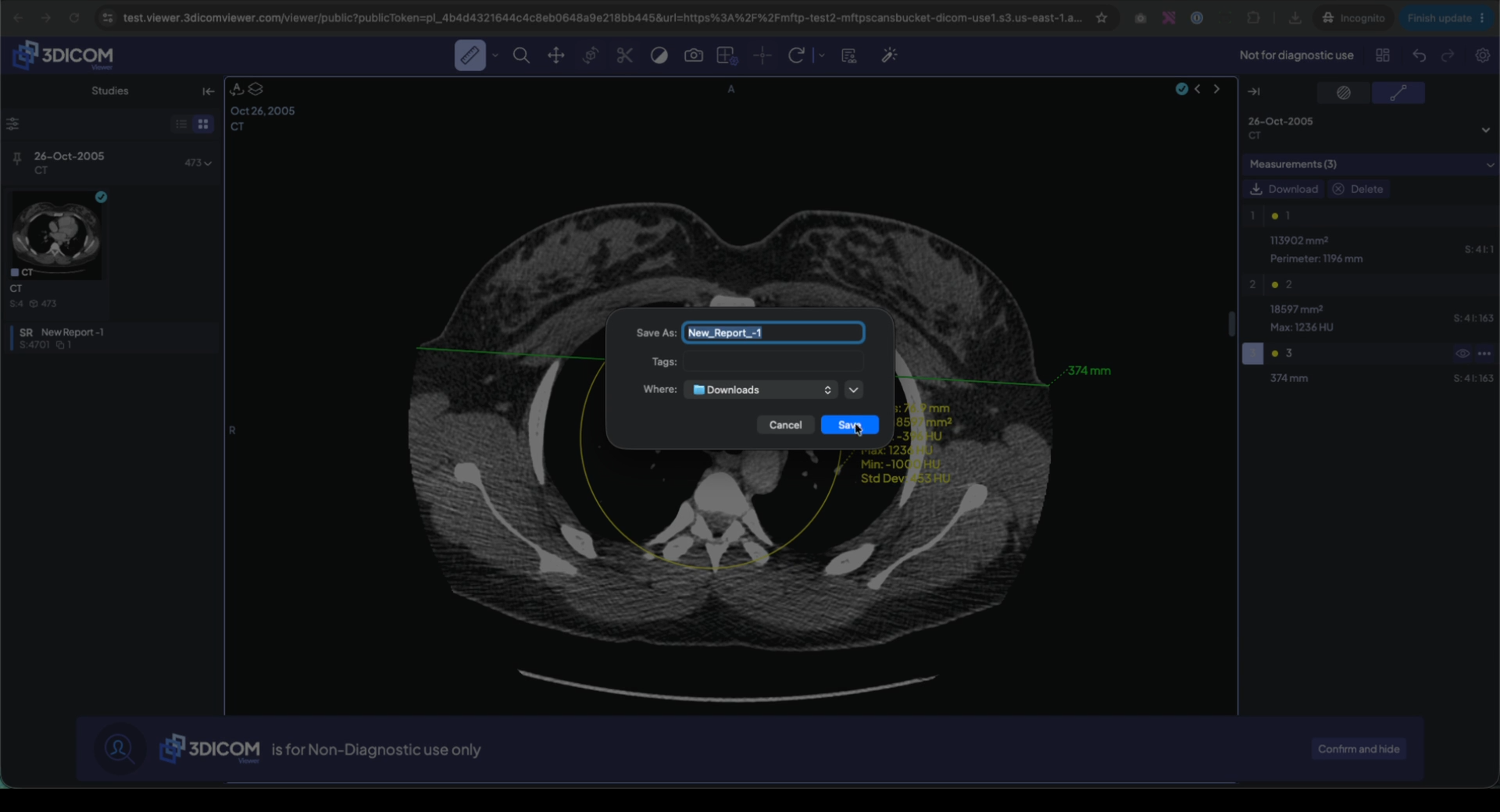Toggle visibility of measurement 3

point(1462,353)
